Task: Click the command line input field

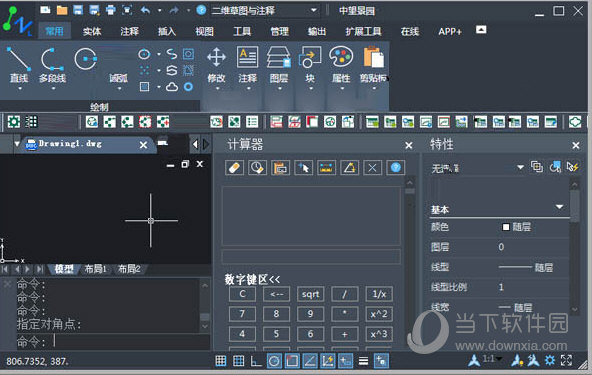Action: click(x=113, y=342)
